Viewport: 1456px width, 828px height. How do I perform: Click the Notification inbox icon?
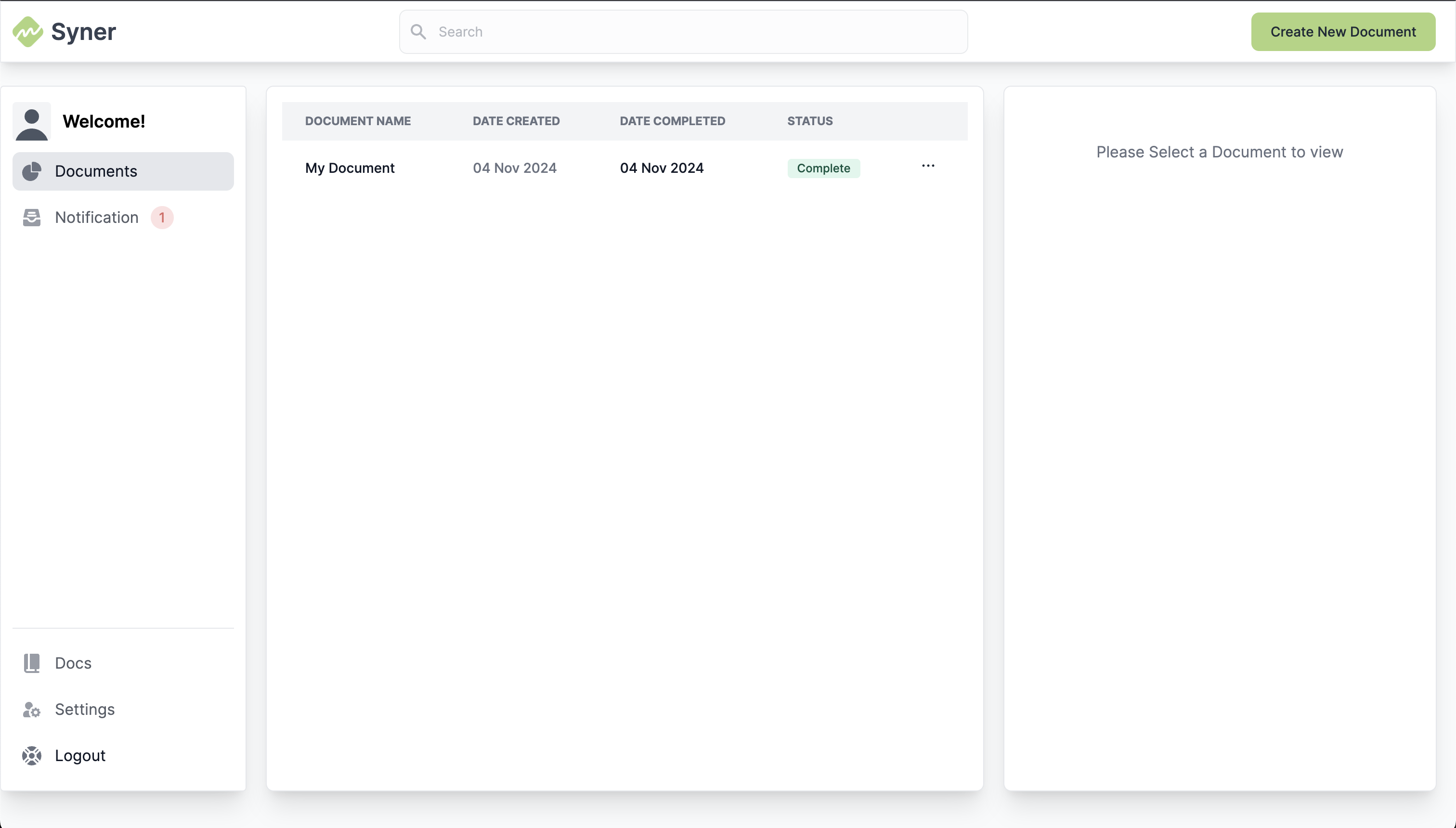[32, 217]
